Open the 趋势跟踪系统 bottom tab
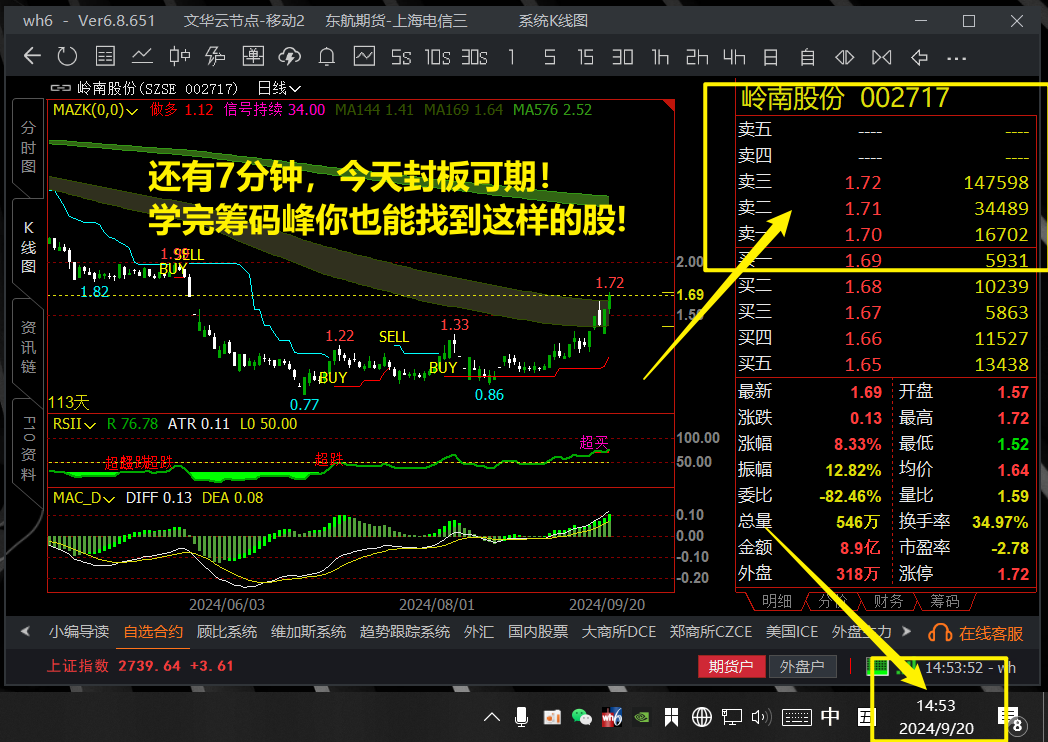Screen dimensions: 1048x742 pyautogui.click(x=404, y=632)
